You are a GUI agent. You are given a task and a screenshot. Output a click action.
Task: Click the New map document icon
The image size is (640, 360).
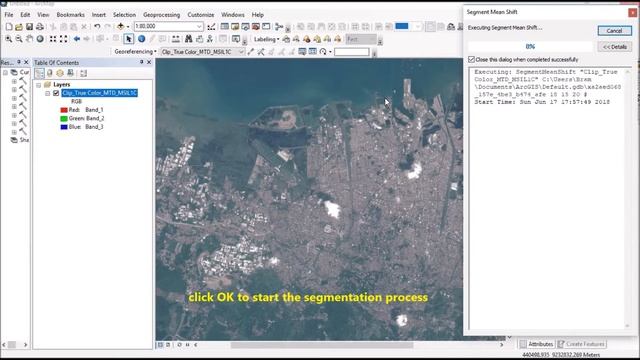(x=9, y=27)
